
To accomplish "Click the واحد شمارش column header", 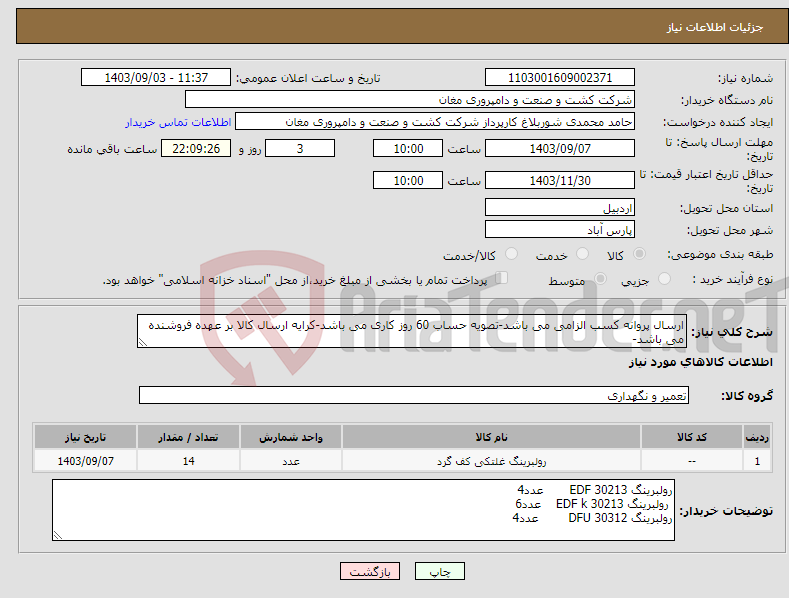I will click(291, 437).
